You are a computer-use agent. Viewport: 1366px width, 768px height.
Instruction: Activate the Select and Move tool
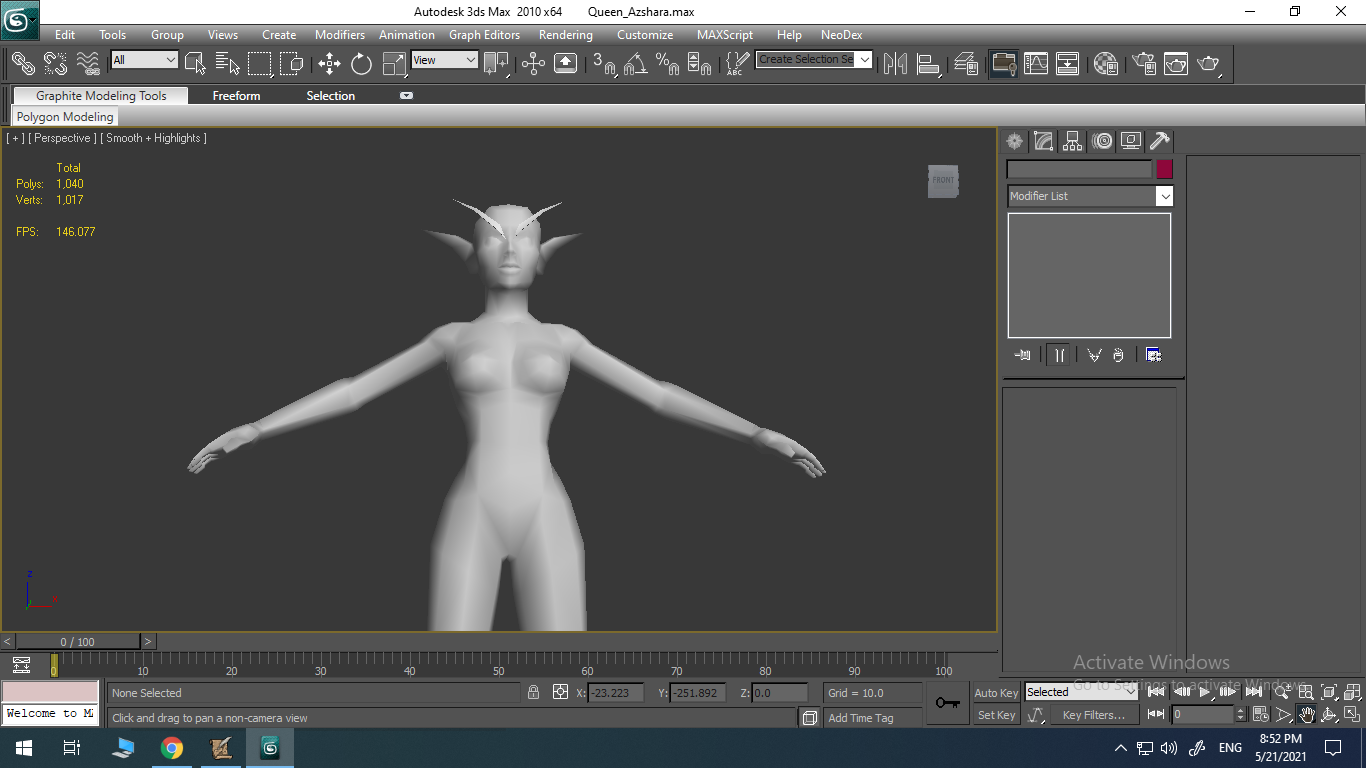pyautogui.click(x=330, y=64)
